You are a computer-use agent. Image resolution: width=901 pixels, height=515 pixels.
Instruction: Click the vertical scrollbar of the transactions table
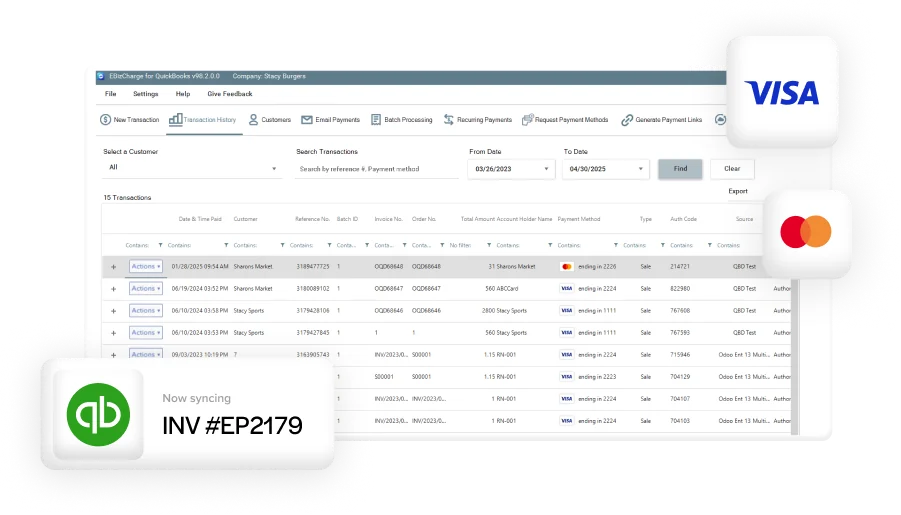[795, 356]
